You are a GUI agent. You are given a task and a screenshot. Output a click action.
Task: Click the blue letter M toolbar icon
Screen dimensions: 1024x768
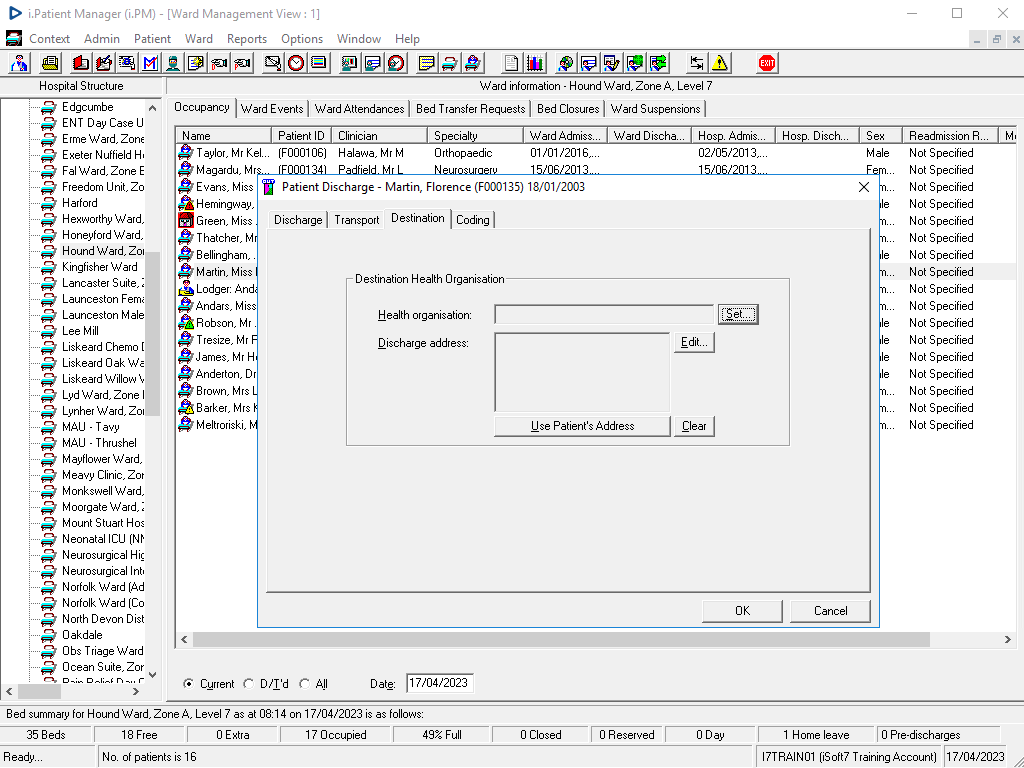pyautogui.click(x=150, y=63)
